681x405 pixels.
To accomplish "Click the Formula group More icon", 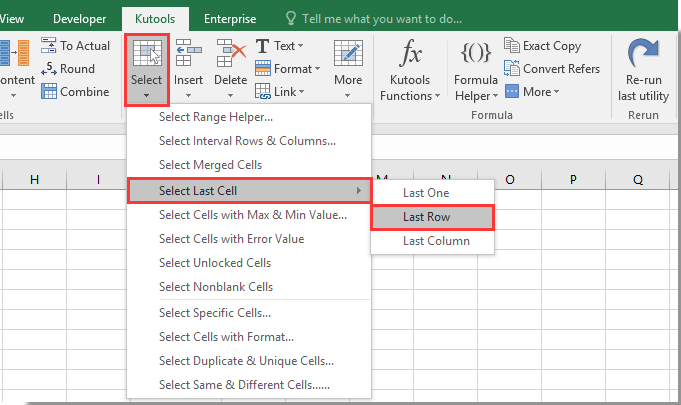I will coord(512,92).
